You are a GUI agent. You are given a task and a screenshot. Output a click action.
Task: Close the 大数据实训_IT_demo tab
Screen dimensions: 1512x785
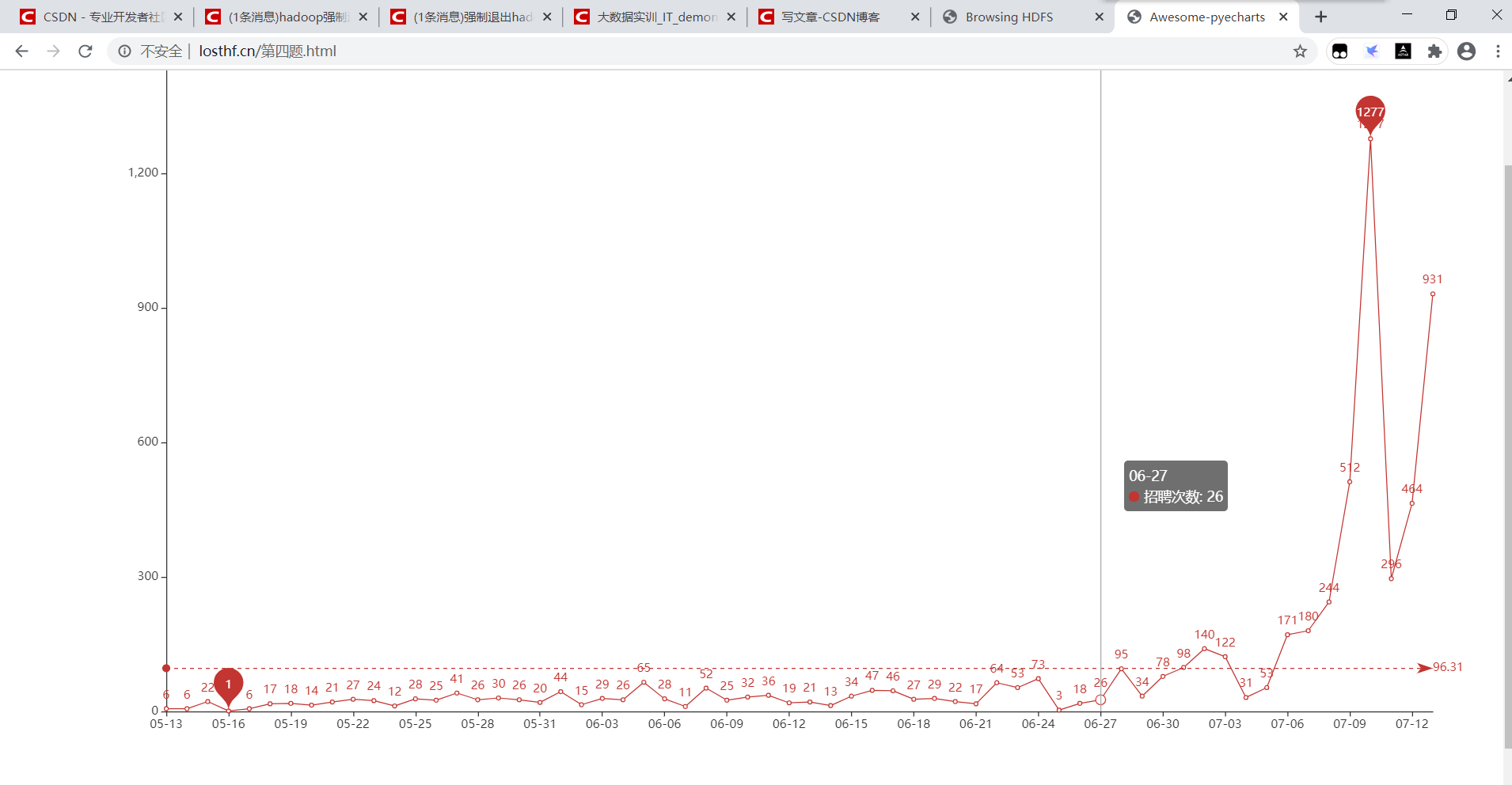731,16
